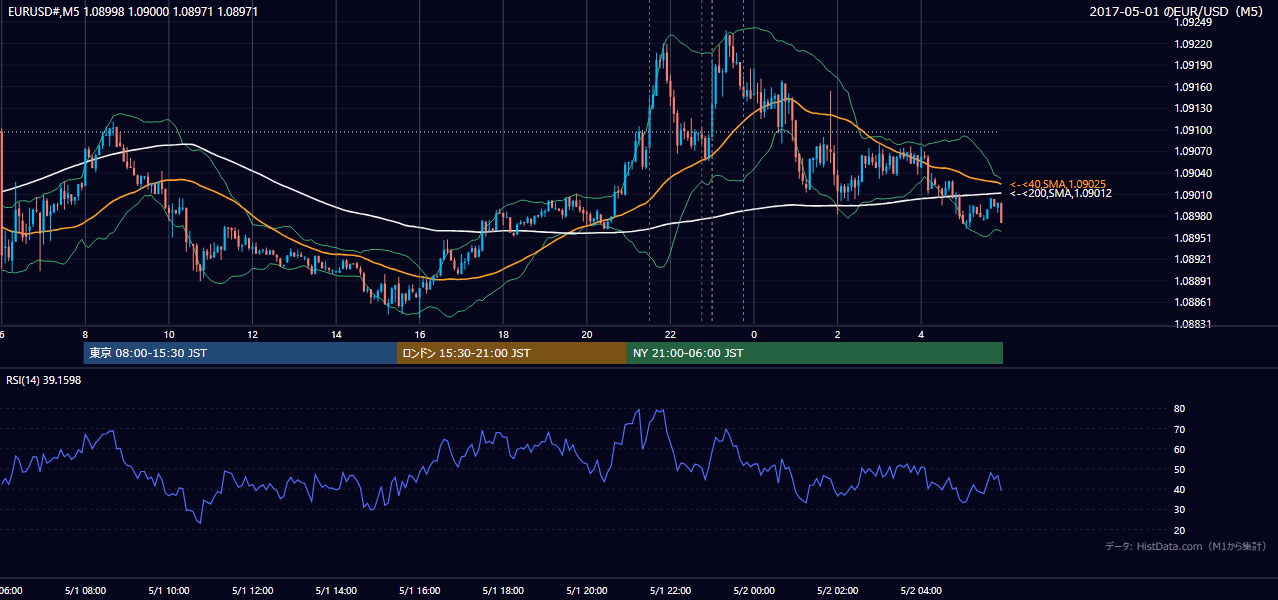Click the orange 40 SMA 1.09025 label
The height and width of the screenshot is (600, 1278).
click(x=1058, y=184)
